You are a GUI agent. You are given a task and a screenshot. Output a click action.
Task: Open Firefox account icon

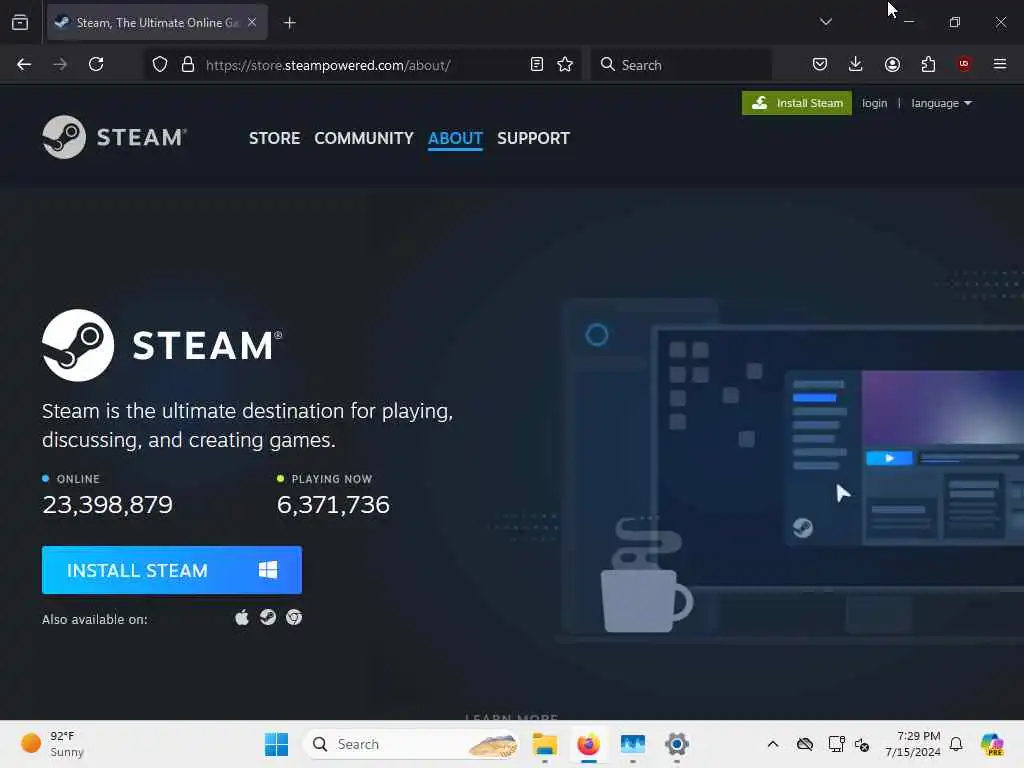892,64
